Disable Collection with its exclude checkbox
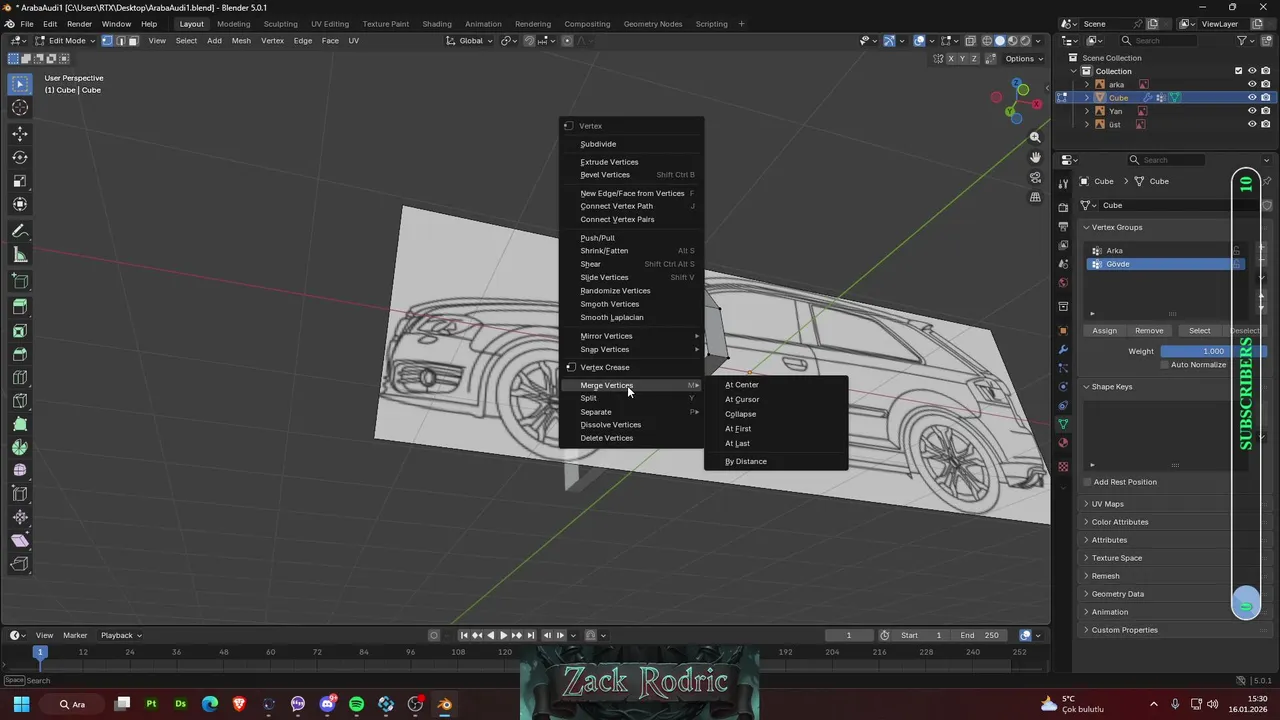This screenshot has height=720, width=1280. coord(1239,71)
